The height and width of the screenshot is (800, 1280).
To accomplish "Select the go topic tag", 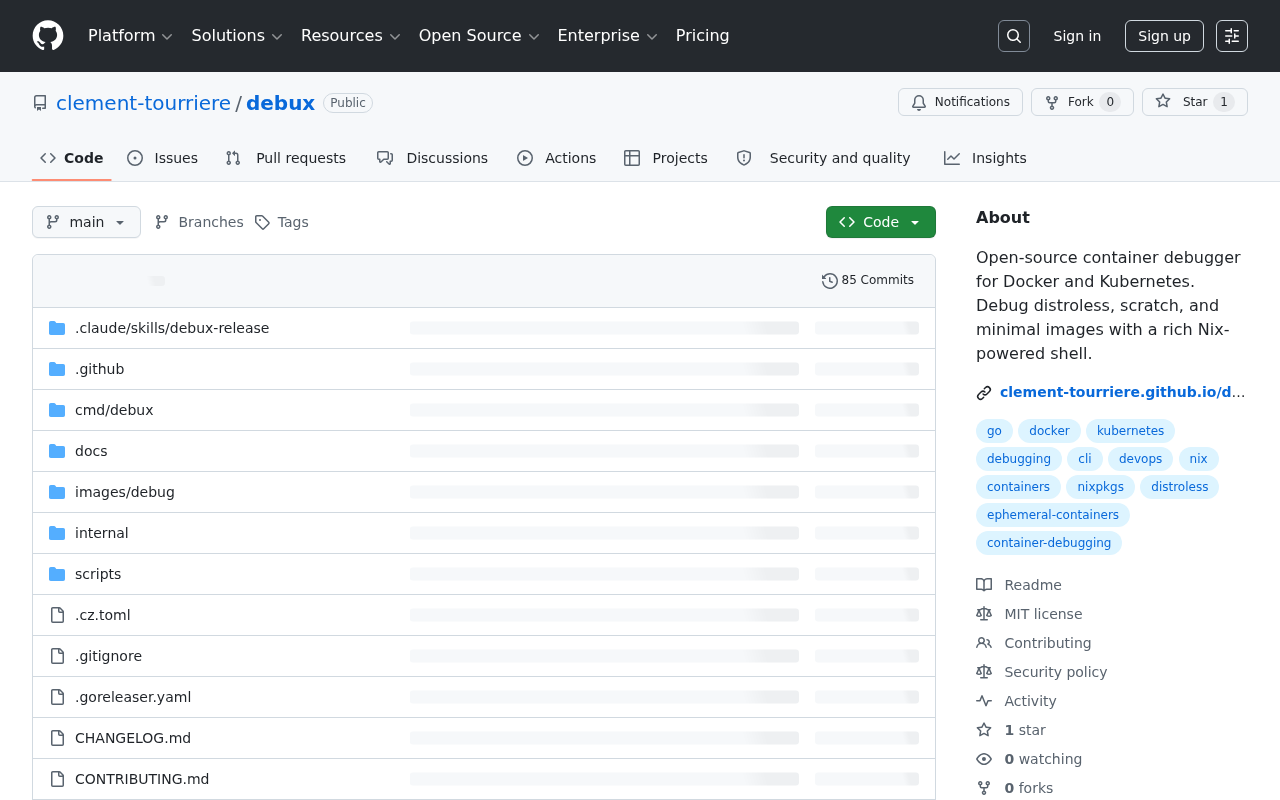I will (994, 431).
